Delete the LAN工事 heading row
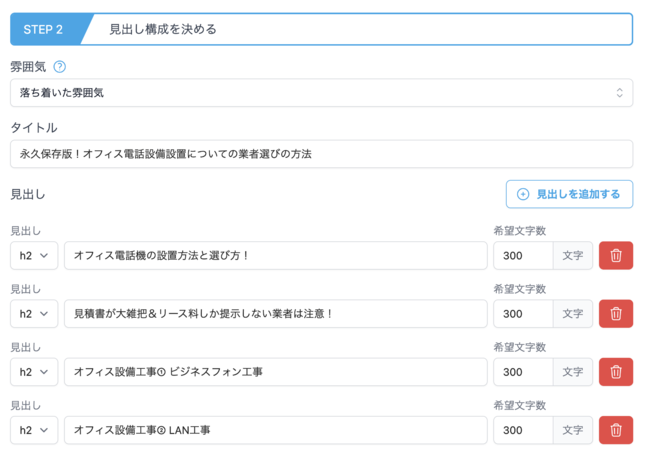This screenshot has width=650, height=455. click(x=615, y=430)
